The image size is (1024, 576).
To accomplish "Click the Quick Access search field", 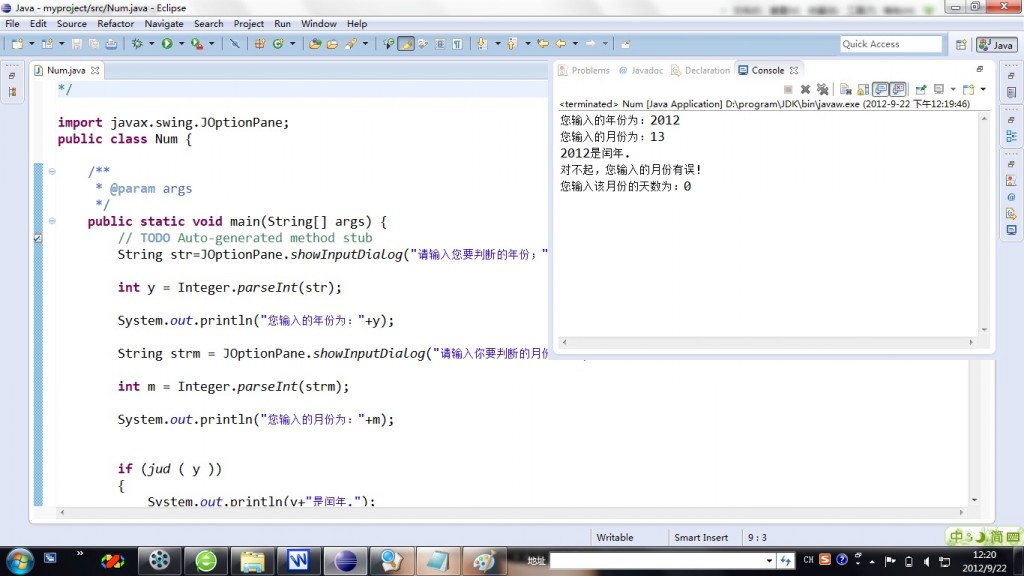I will coord(891,44).
